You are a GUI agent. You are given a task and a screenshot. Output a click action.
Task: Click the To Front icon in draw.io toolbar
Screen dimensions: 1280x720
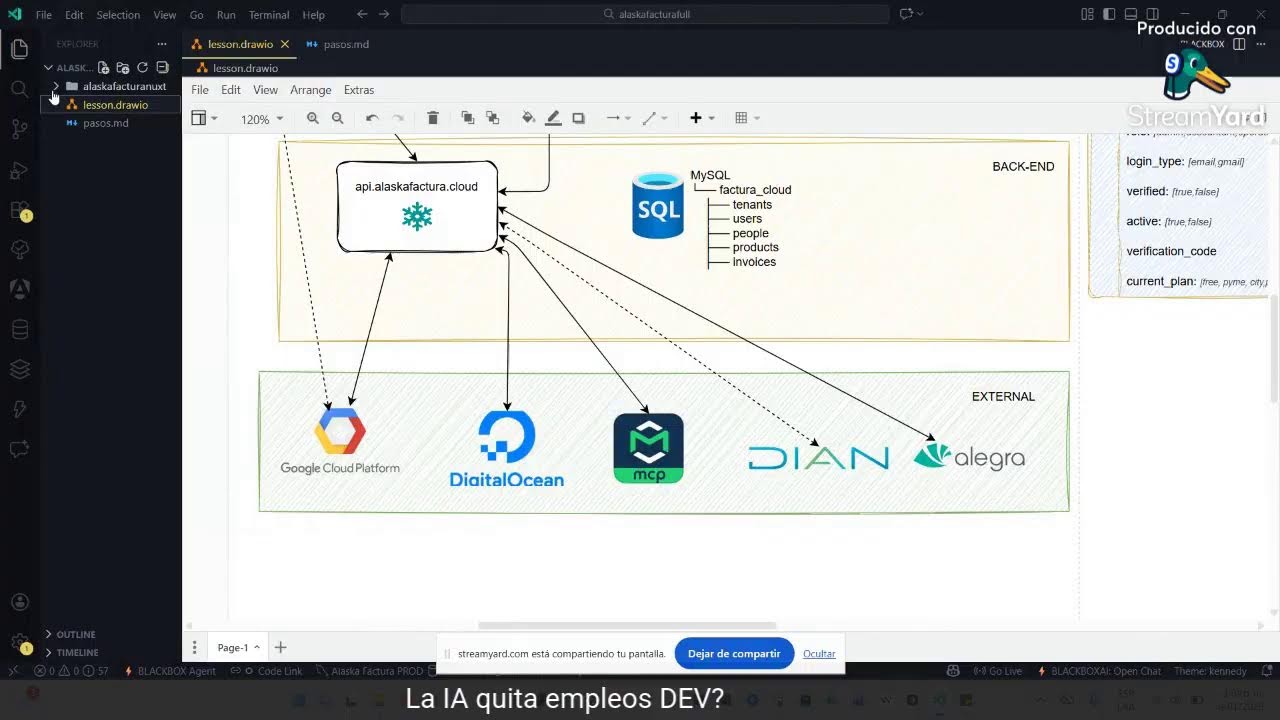pyautogui.click(x=467, y=118)
